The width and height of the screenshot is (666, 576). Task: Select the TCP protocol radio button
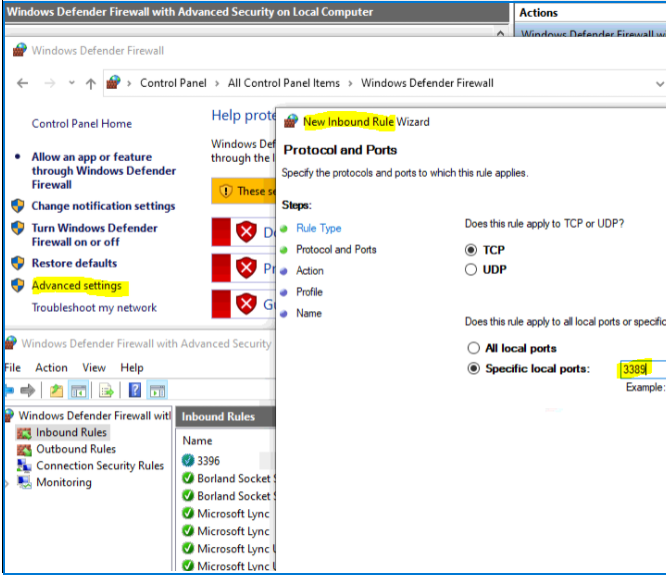[x=472, y=250]
